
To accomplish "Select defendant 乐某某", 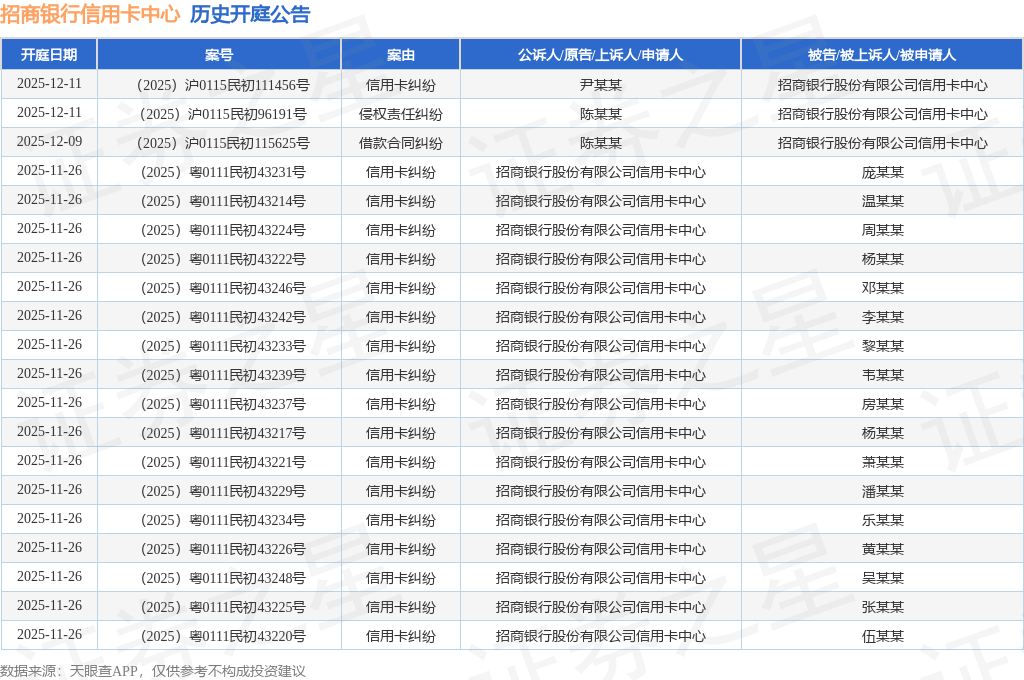I will (x=882, y=520).
